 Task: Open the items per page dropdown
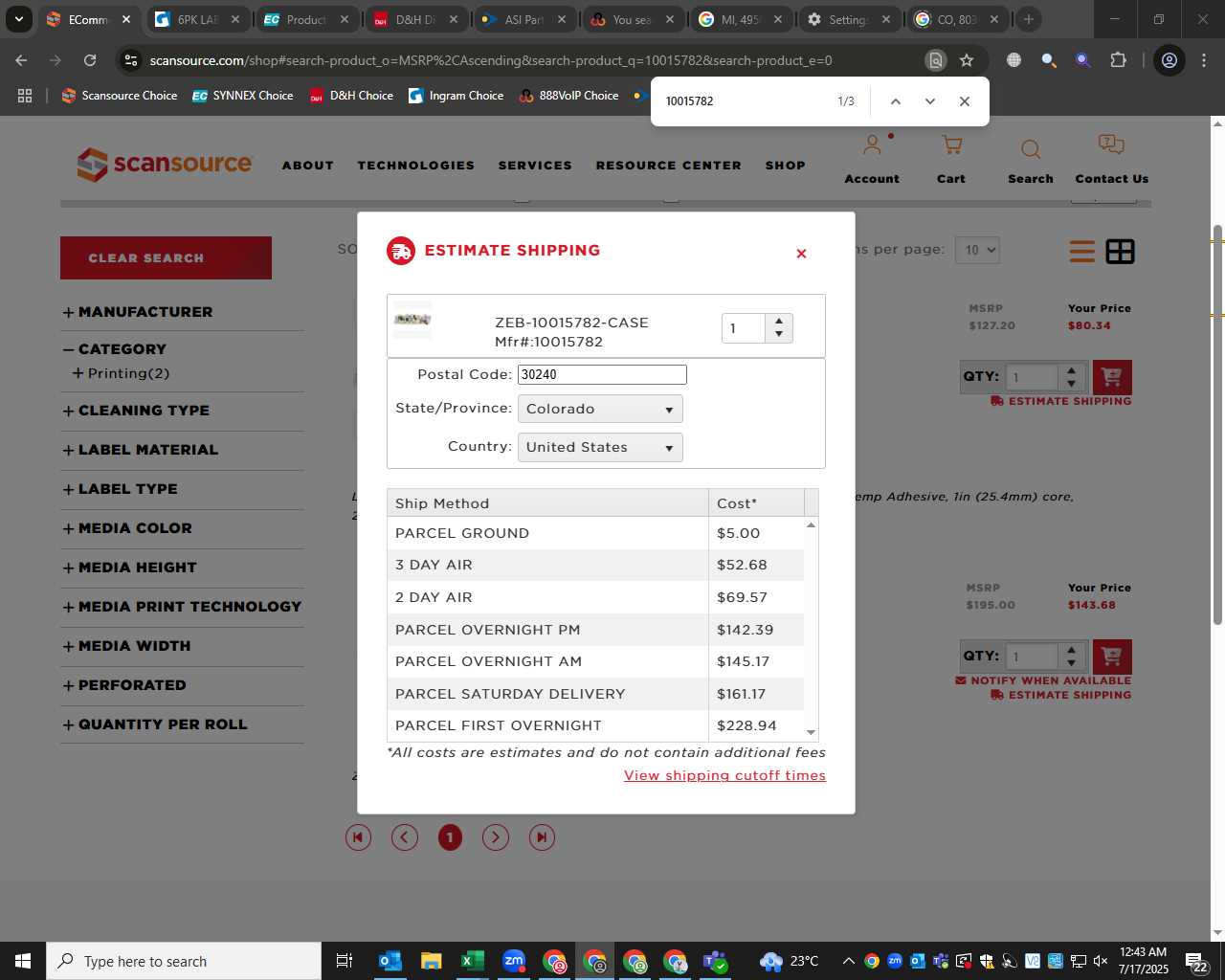pyautogui.click(x=978, y=250)
